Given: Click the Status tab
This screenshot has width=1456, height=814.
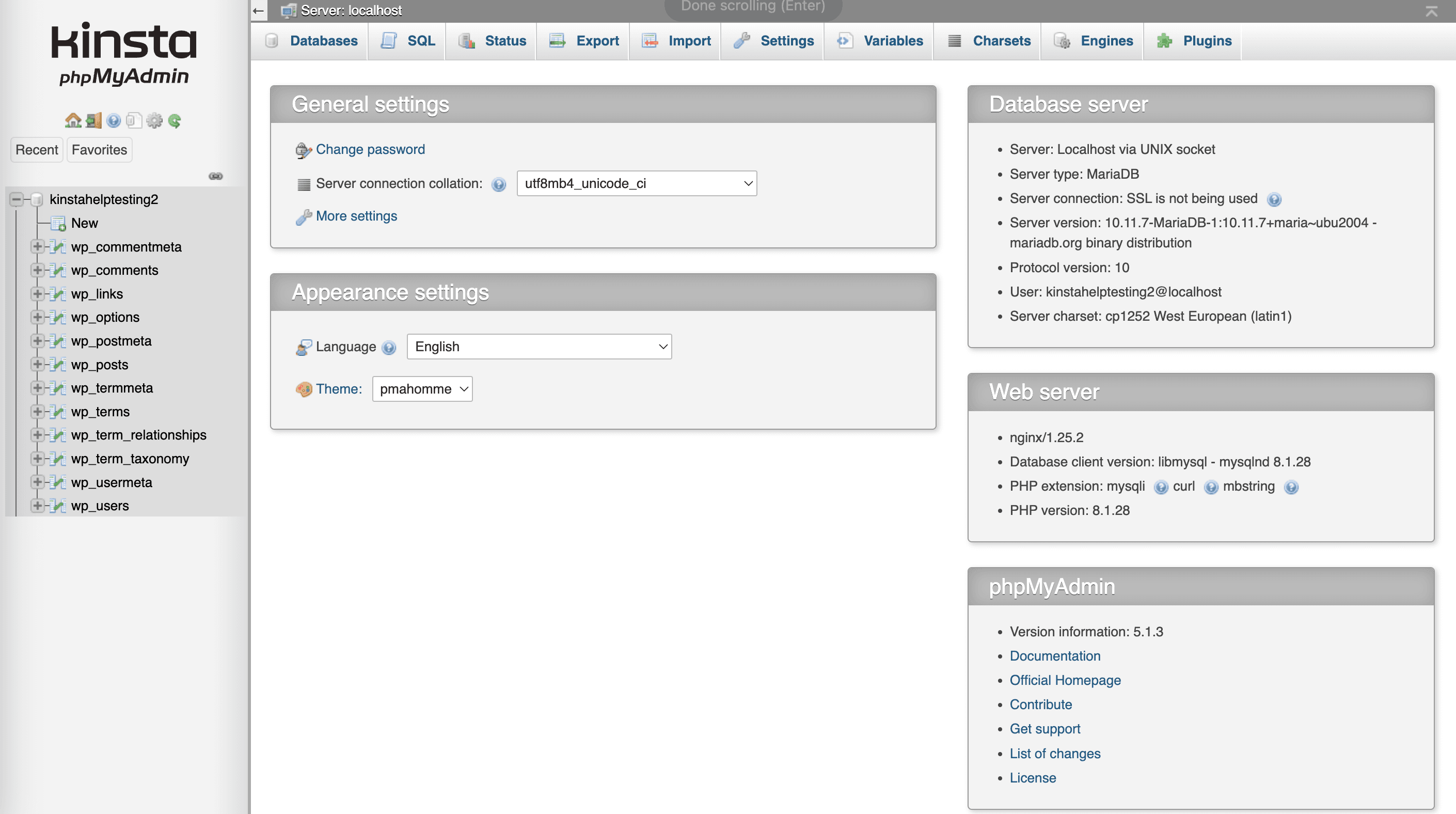Looking at the screenshot, I should coord(504,40).
